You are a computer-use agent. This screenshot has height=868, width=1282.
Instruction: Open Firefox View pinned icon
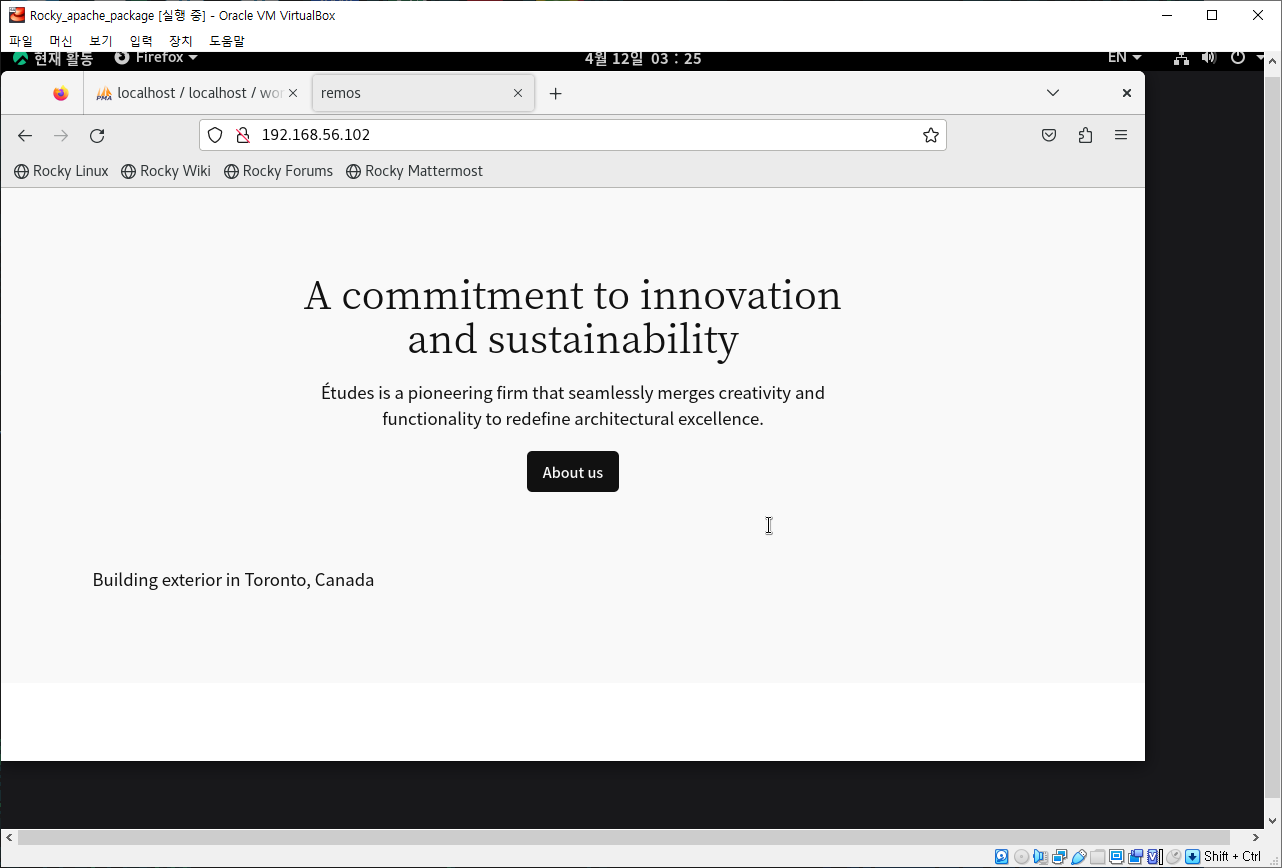coord(61,93)
